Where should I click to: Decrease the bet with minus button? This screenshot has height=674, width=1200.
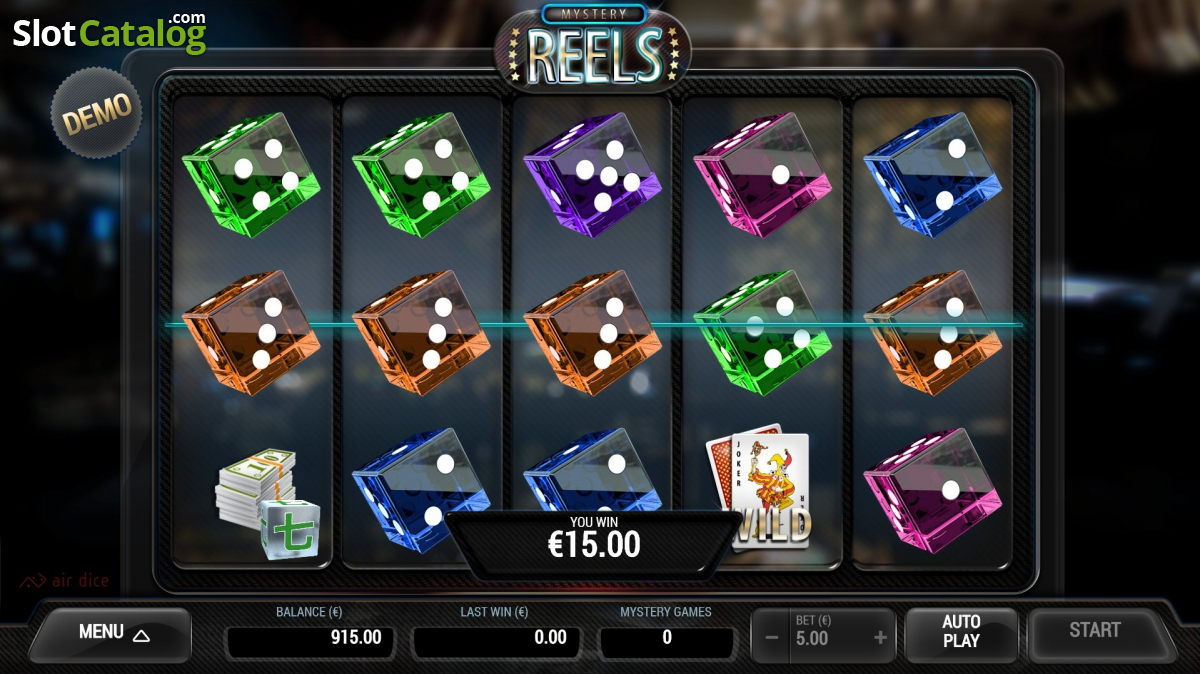[x=771, y=637]
